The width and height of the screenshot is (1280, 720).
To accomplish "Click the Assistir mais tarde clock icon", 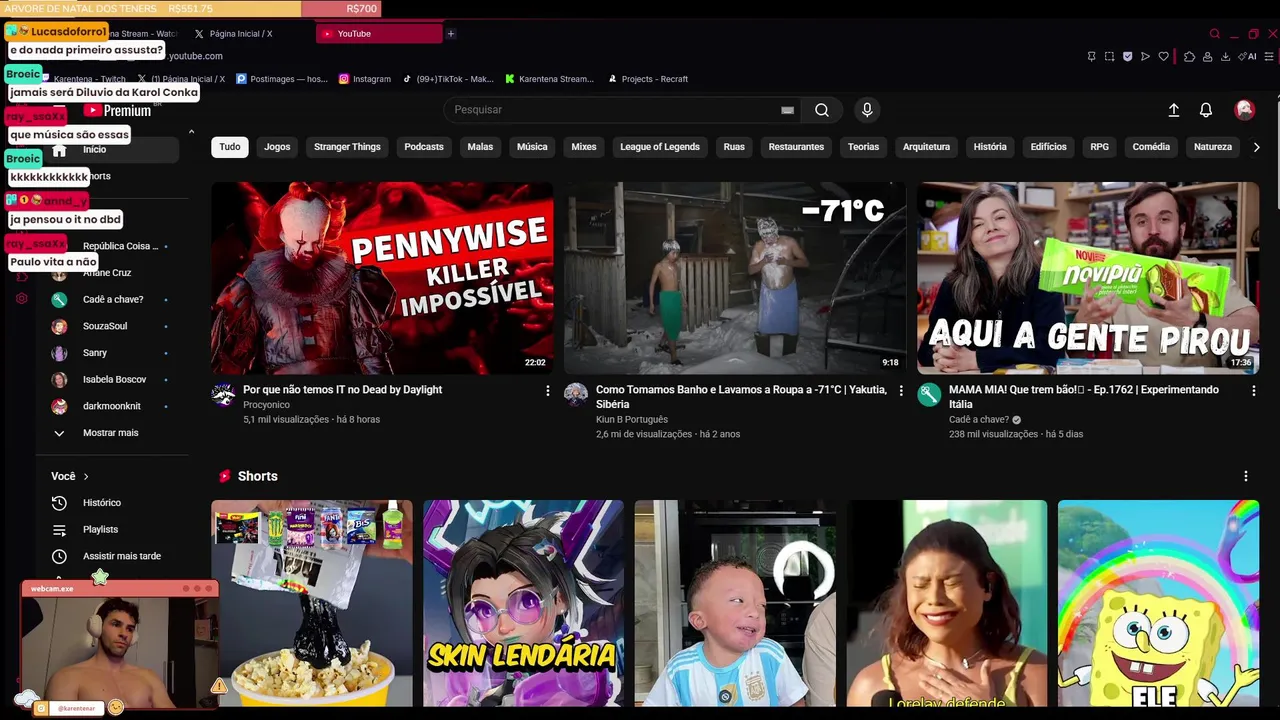I will point(59,557).
